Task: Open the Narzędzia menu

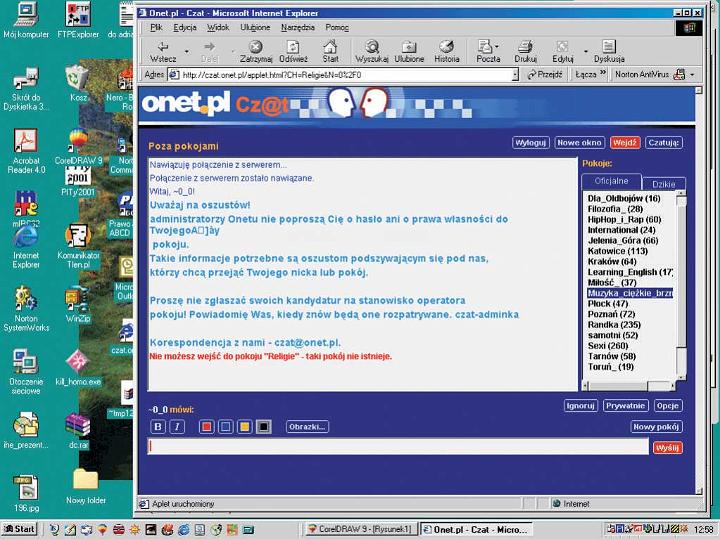Action: (x=298, y=28)
